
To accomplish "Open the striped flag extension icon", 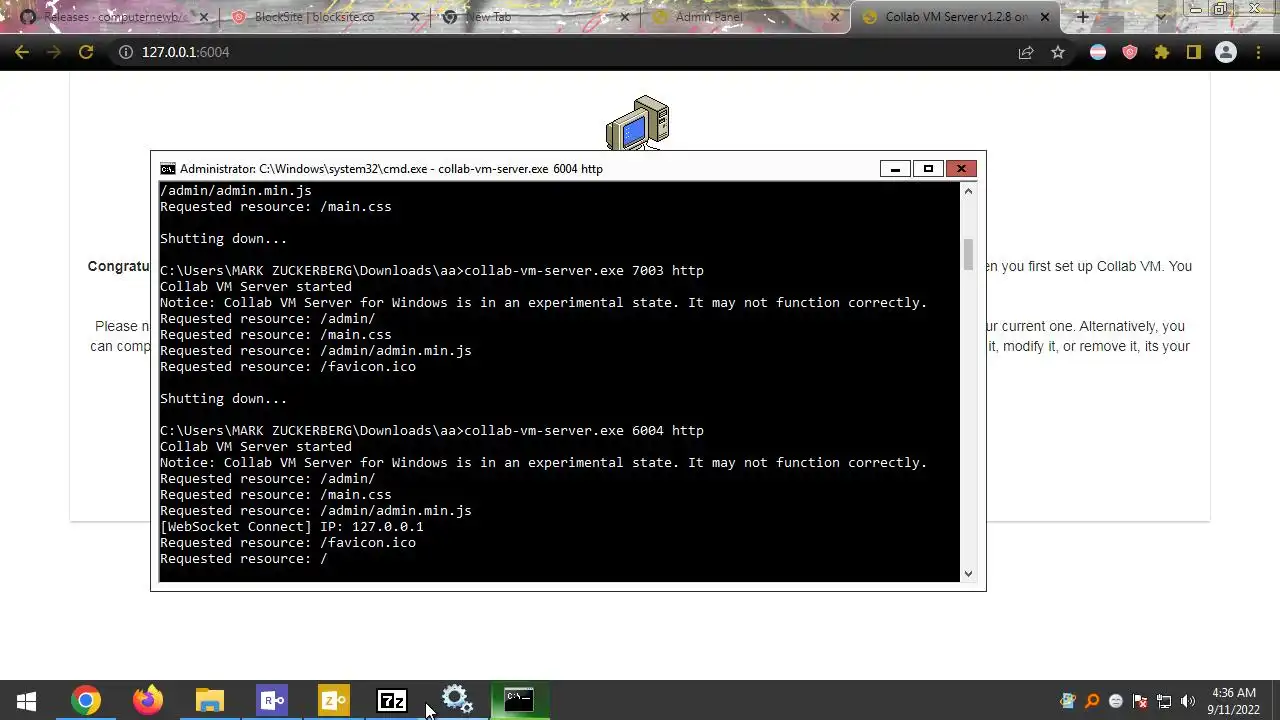I will 1098,52.
